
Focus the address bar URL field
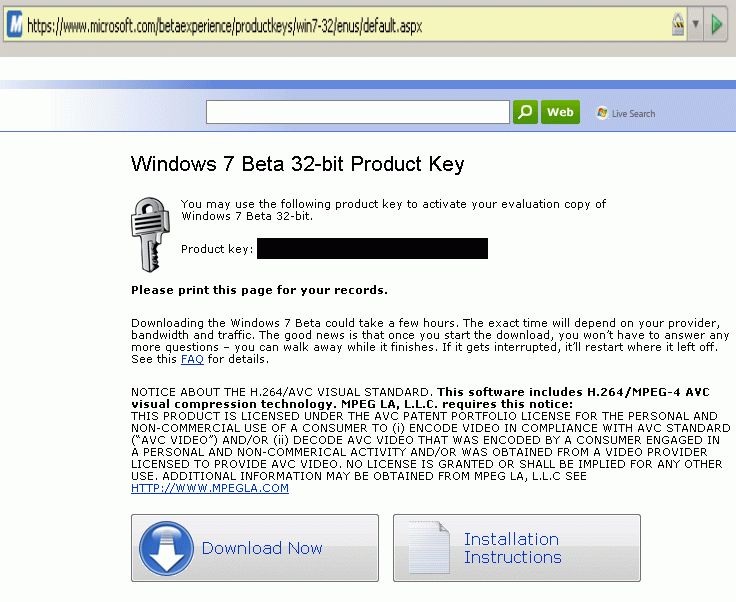click(300, 26)
